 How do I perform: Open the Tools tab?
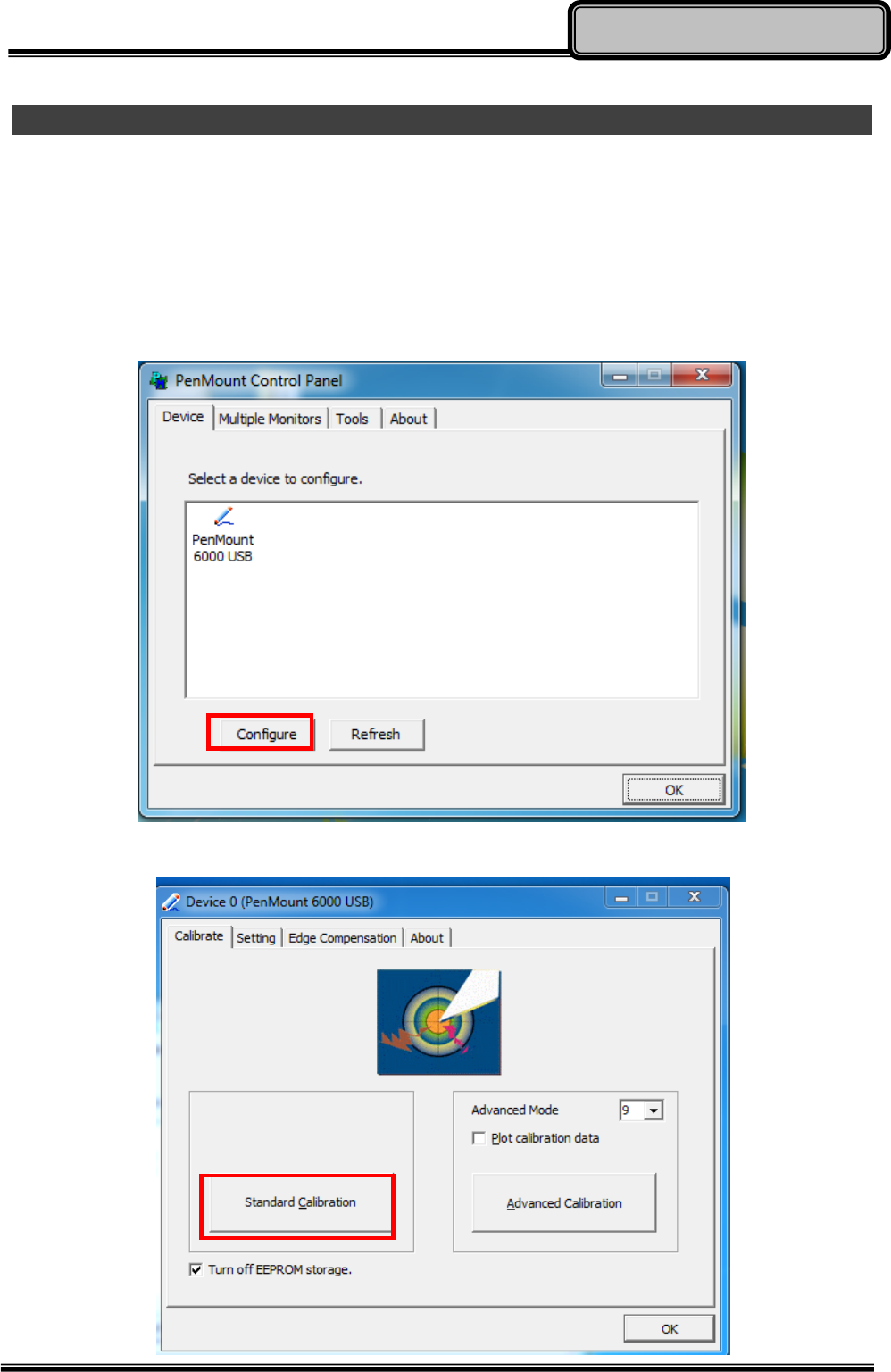coord(353,419)
